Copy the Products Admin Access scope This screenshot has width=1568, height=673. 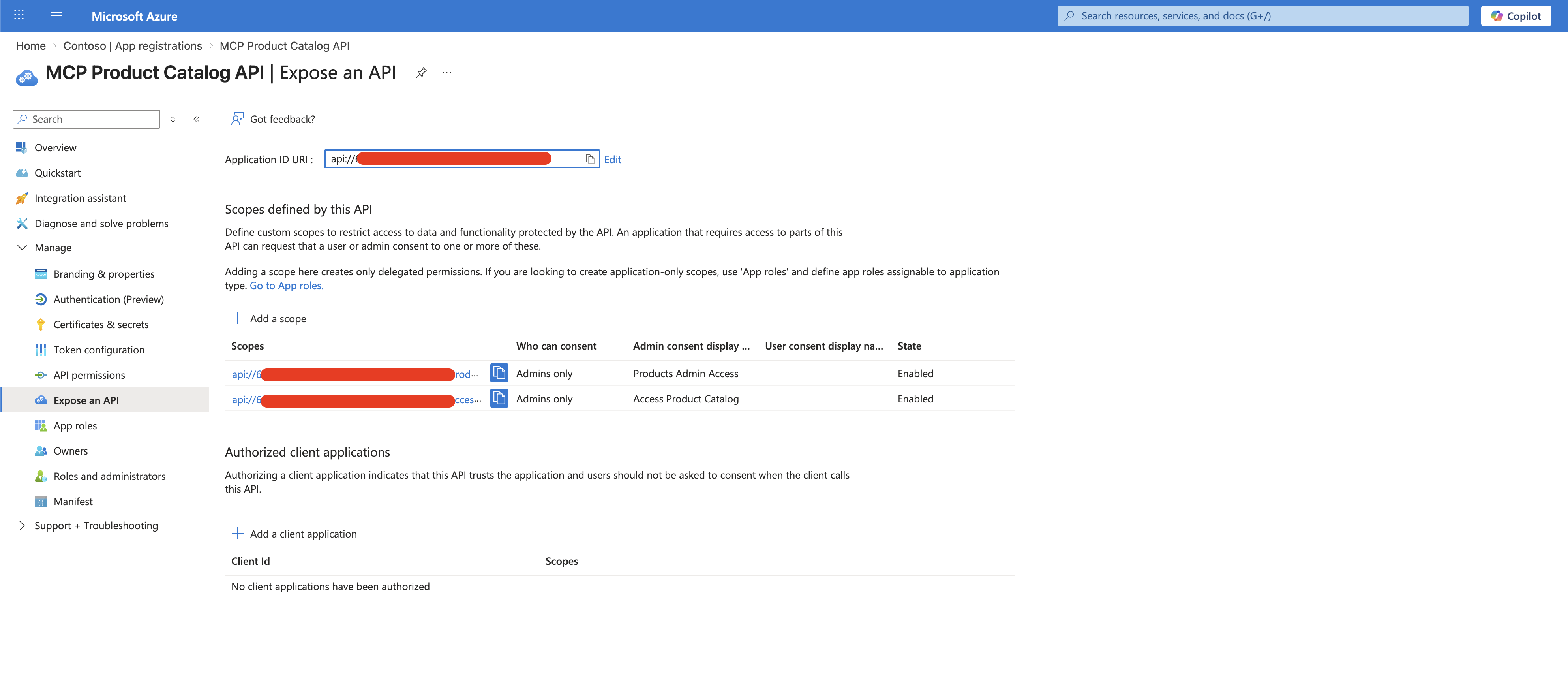[499, 373]
